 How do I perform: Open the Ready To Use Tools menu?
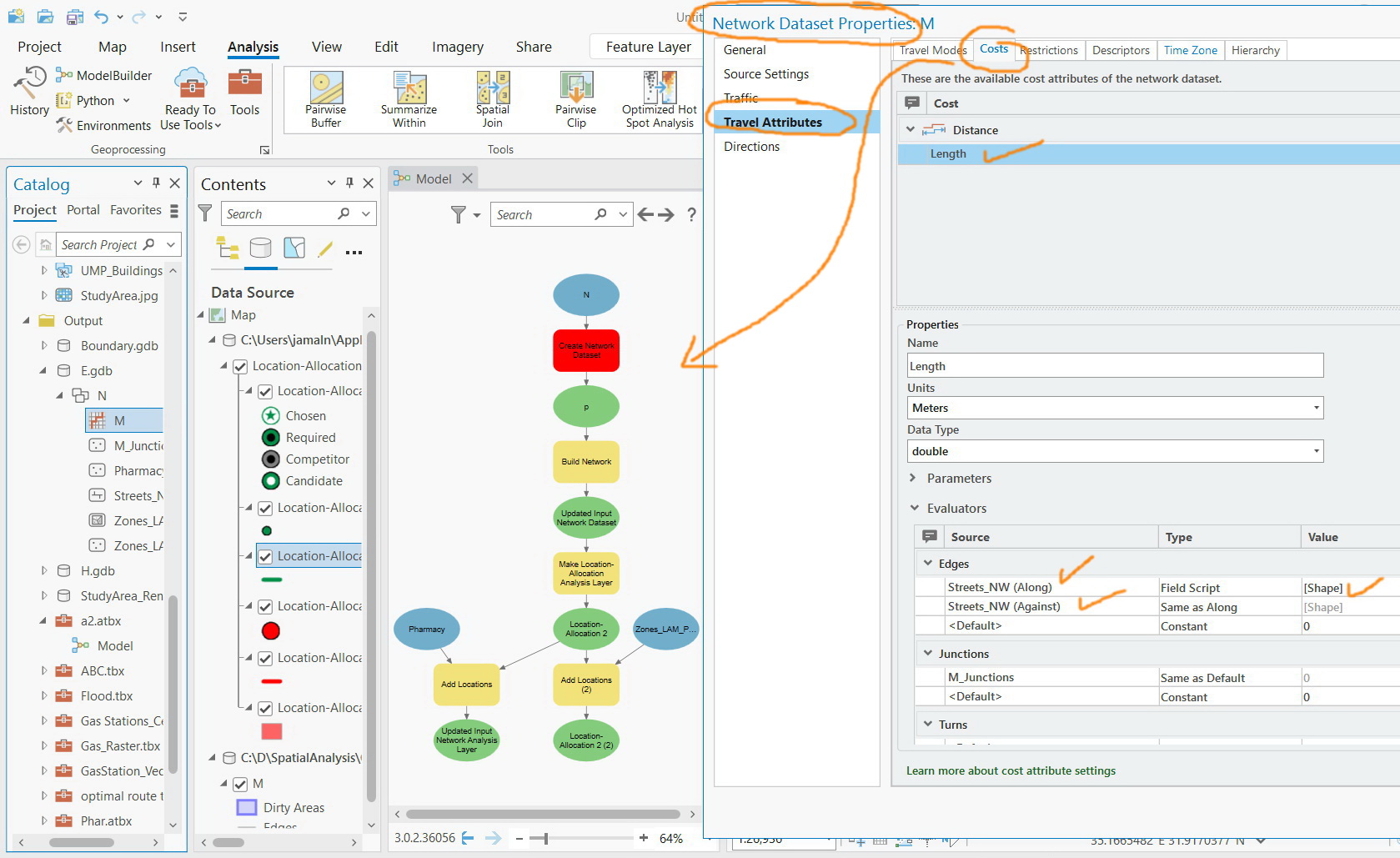tap(190, 98)
